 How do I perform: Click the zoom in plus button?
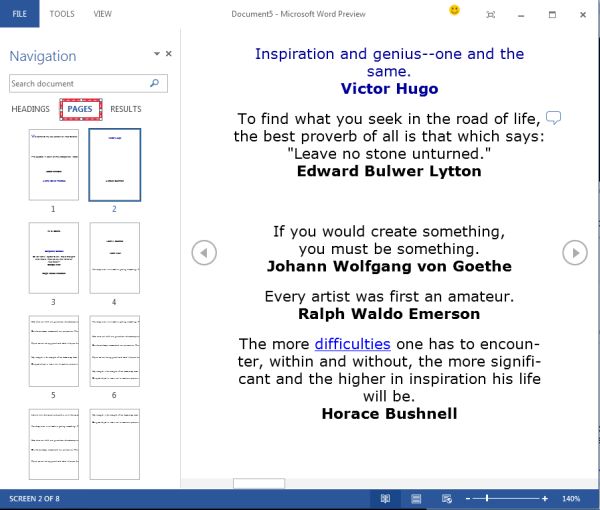point(545,499)
